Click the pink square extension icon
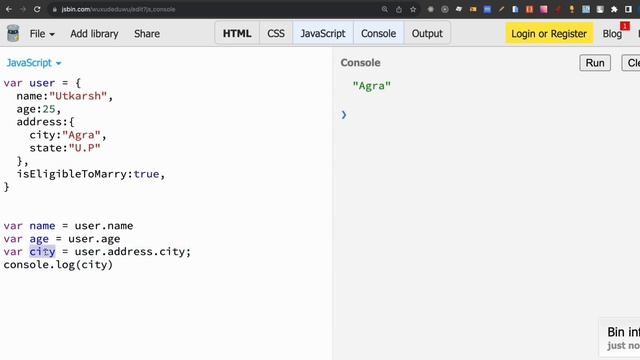Image resolution: width=640 pixels, height=360 pixels. coord(543,9)
